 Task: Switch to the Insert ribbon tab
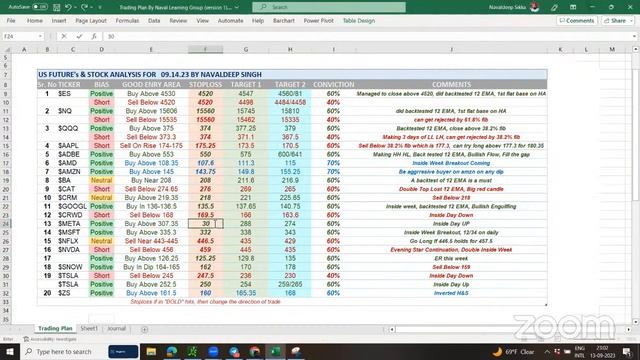pos(59,20)
